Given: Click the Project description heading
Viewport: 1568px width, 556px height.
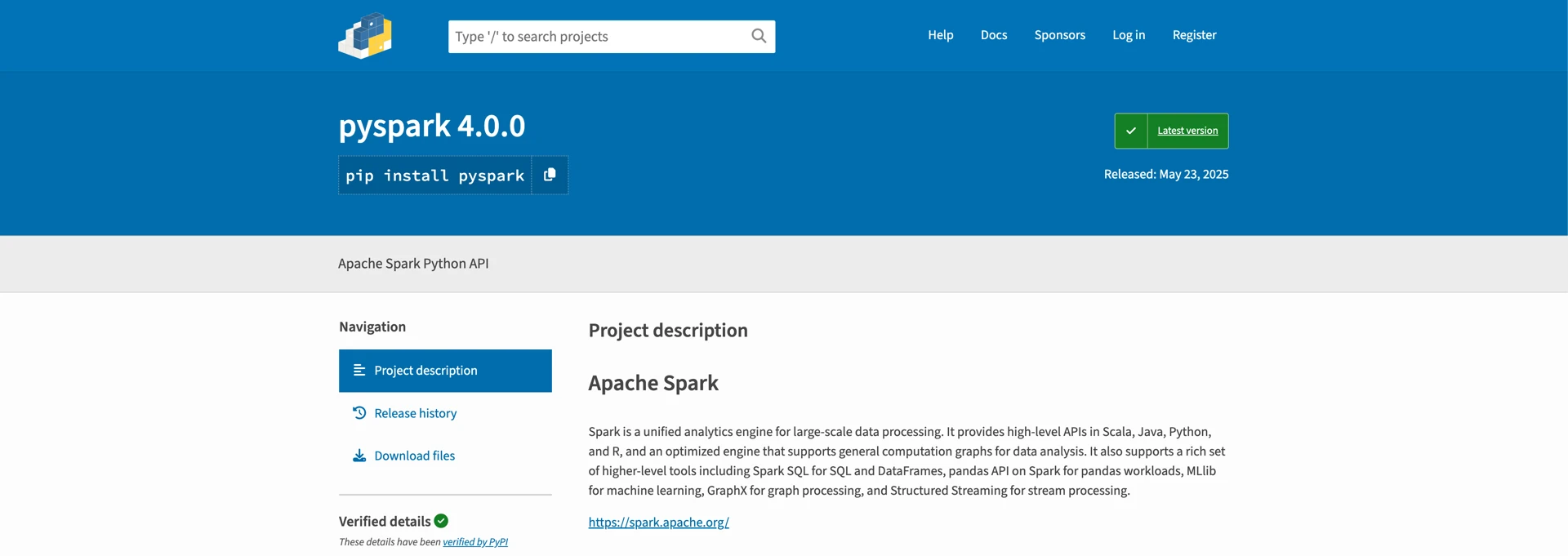Looking at the screenshot, I should pos(668,330).
